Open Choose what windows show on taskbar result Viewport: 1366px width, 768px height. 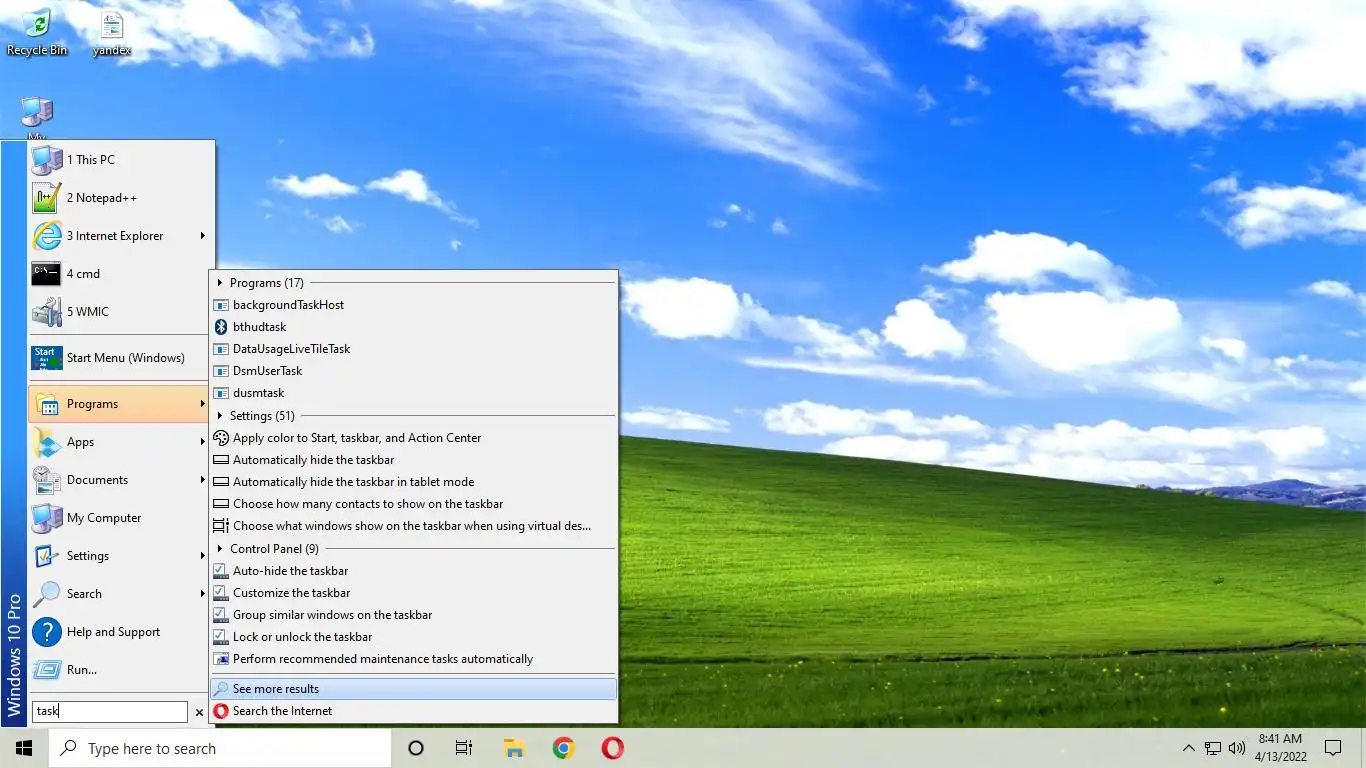pyautogui.click(x=414, y=526)
